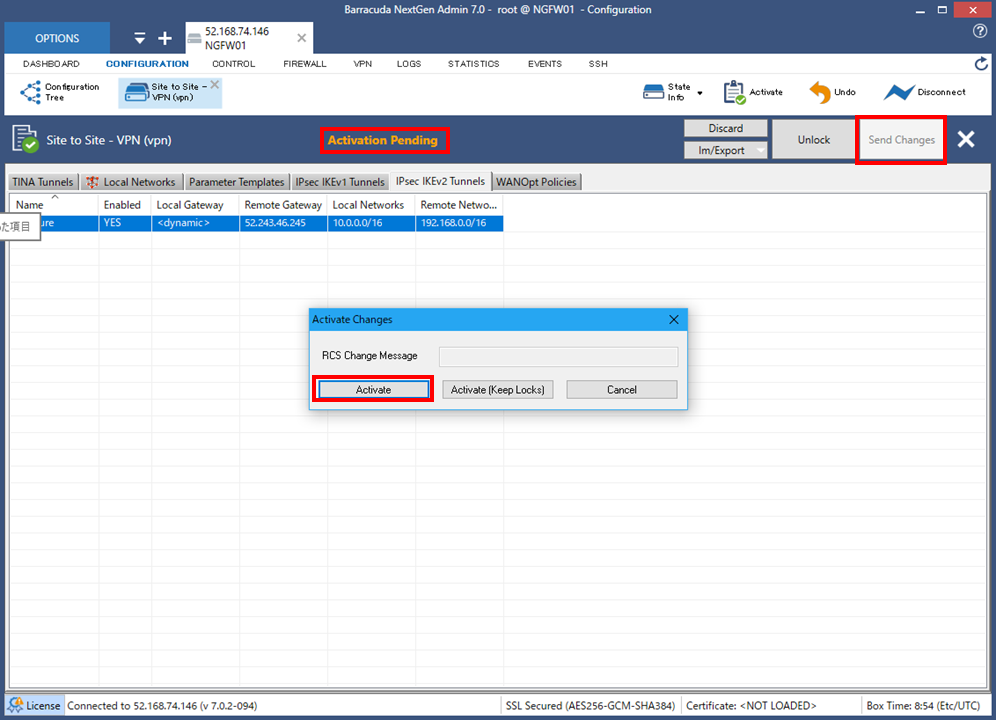Click the Undo arrow icon
996x720 pixels.
click(x=819, y=92)
